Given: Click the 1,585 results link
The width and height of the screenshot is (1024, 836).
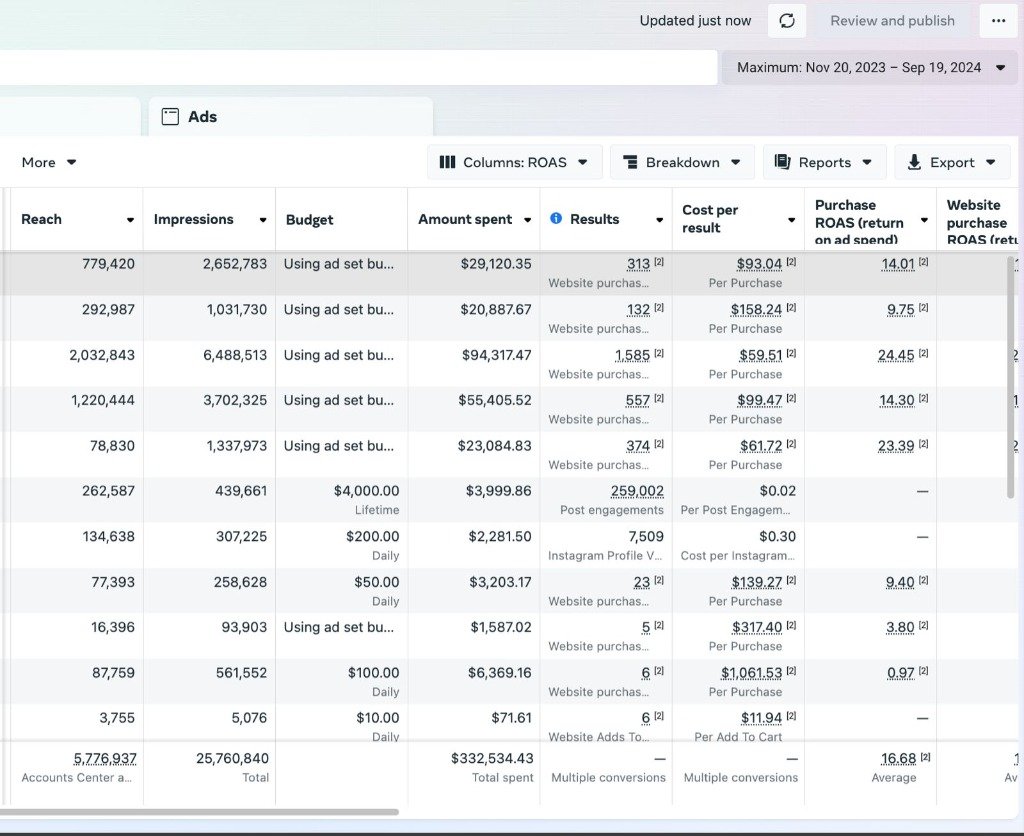Looking at the screenshot, I should 632,355.
